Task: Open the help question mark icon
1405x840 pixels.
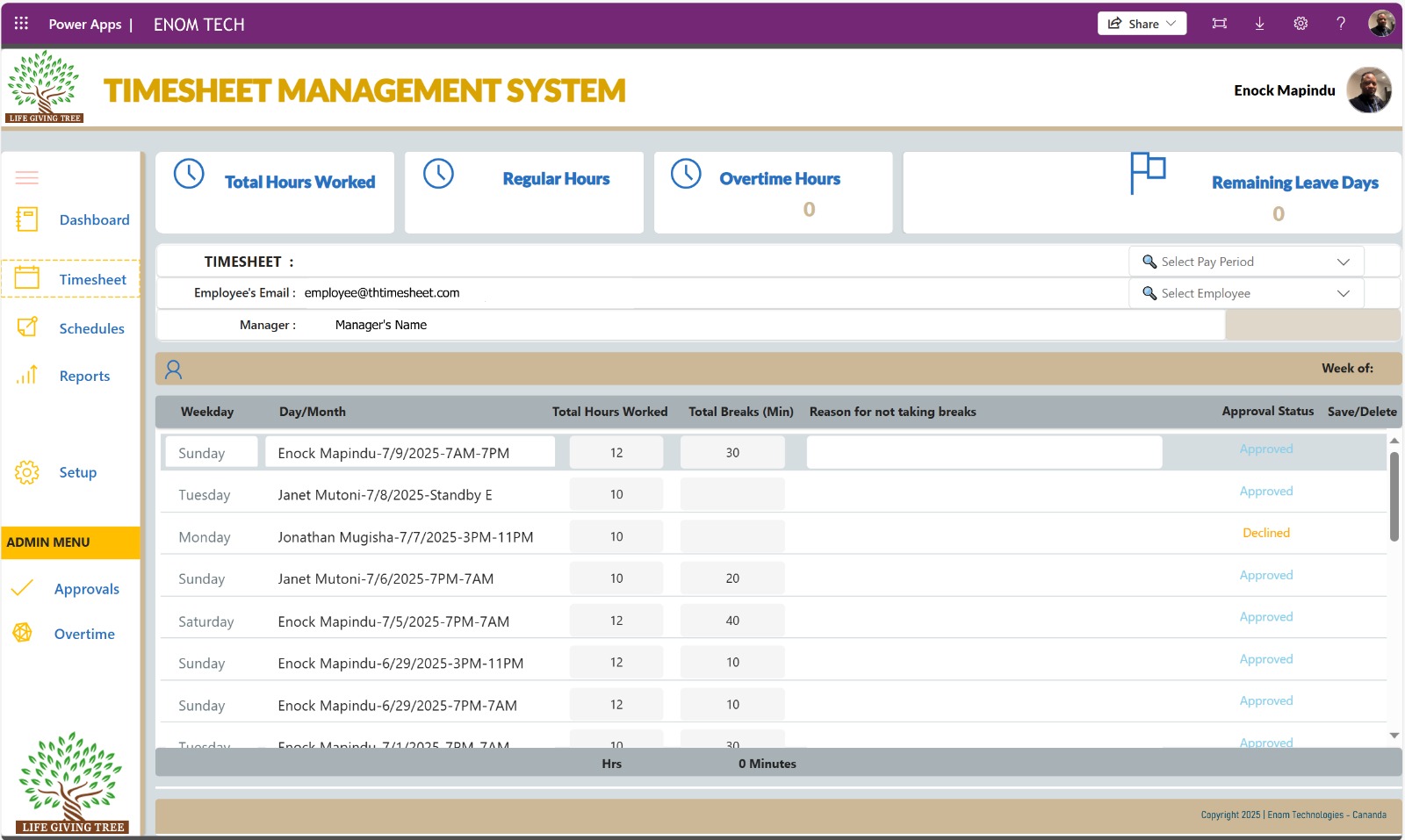Action: tap(1341, 24)
